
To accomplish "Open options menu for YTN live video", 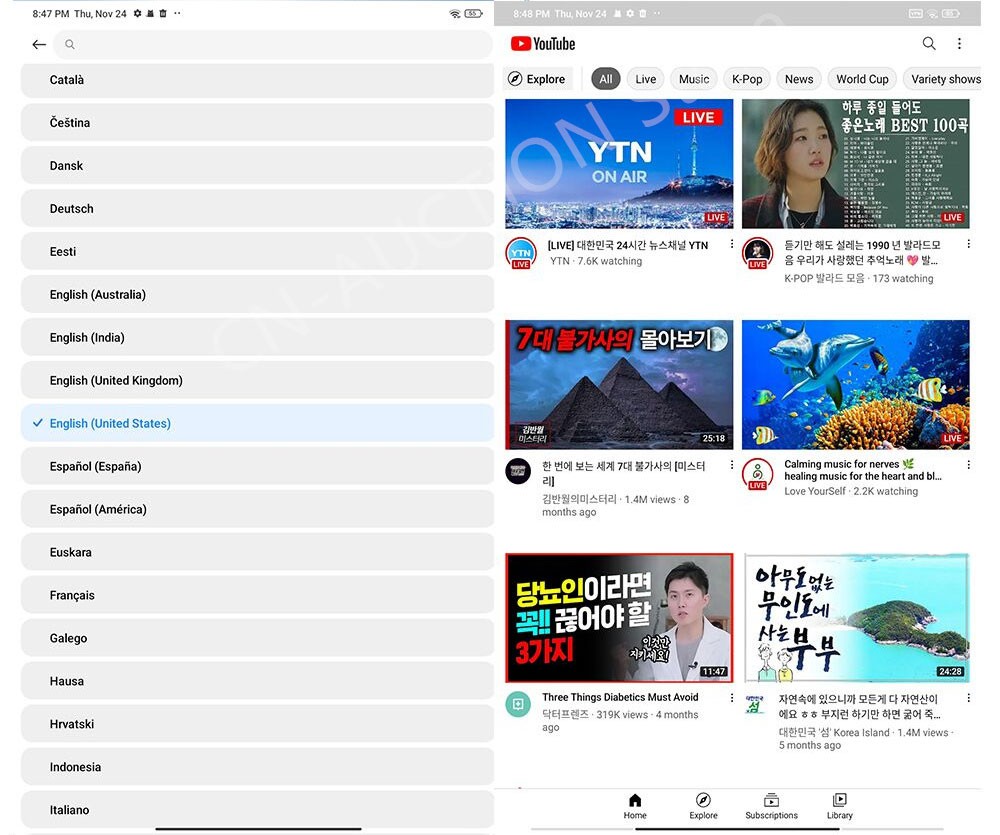I will [x=731, y=245].
